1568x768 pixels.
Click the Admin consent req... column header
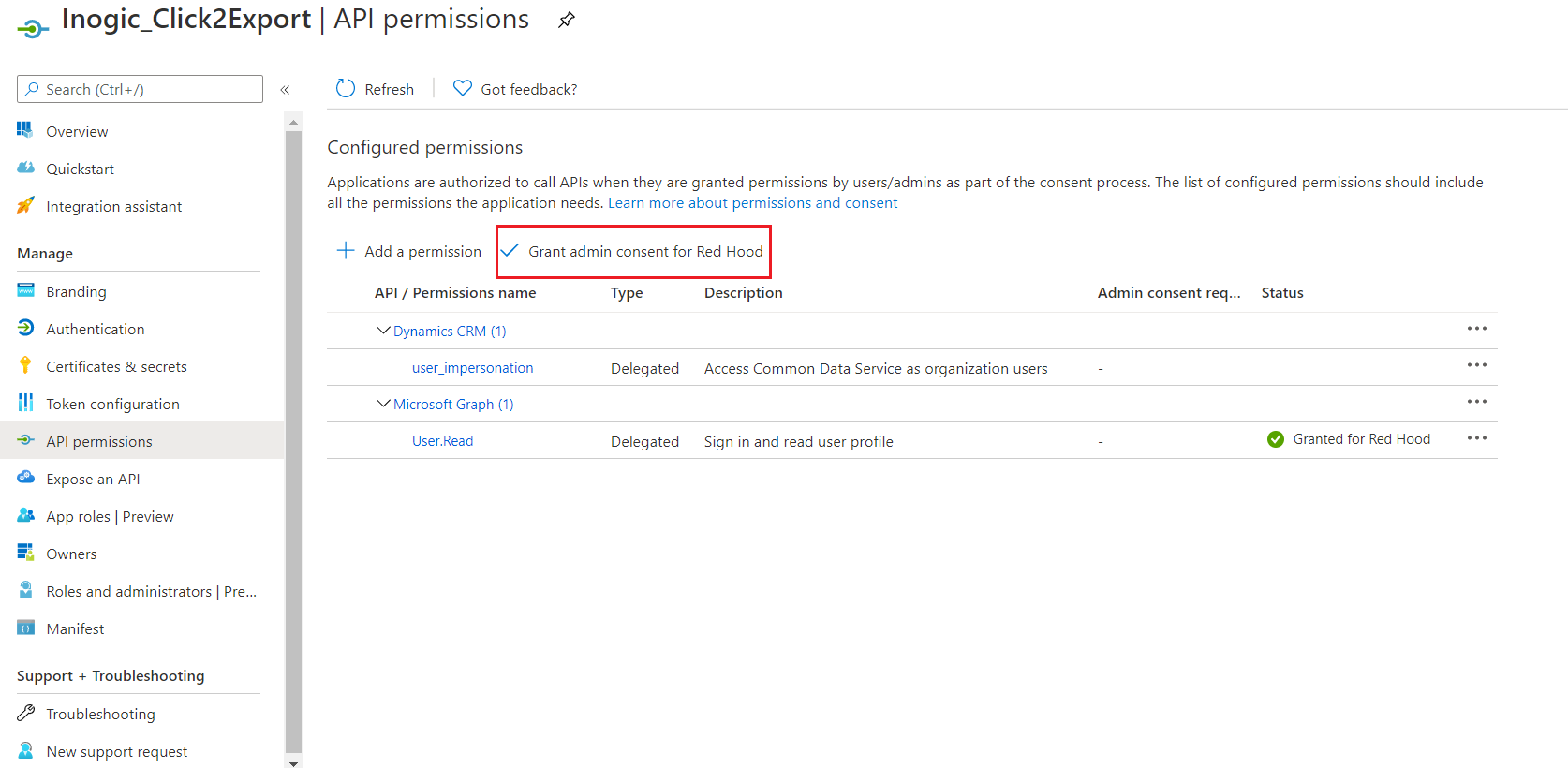coord(1169,293)
